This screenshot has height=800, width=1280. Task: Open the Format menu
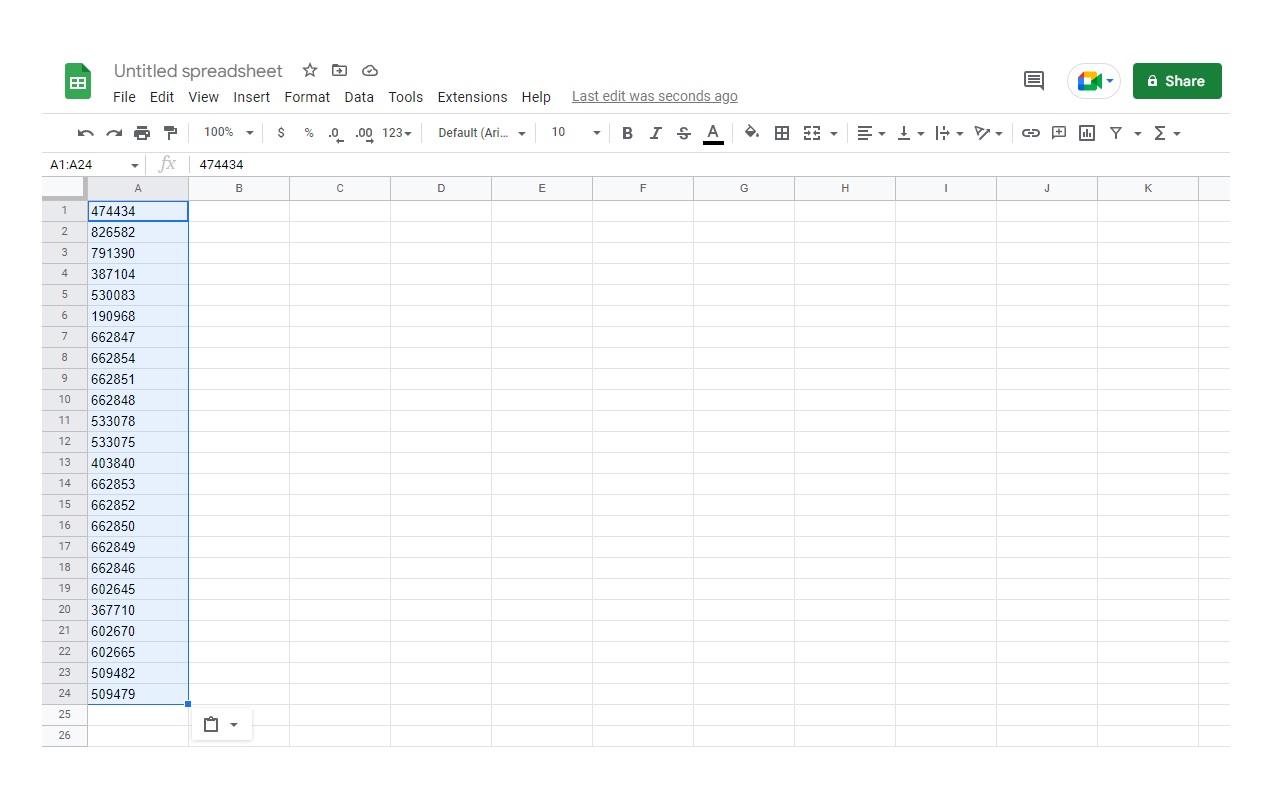coord(307,97)
